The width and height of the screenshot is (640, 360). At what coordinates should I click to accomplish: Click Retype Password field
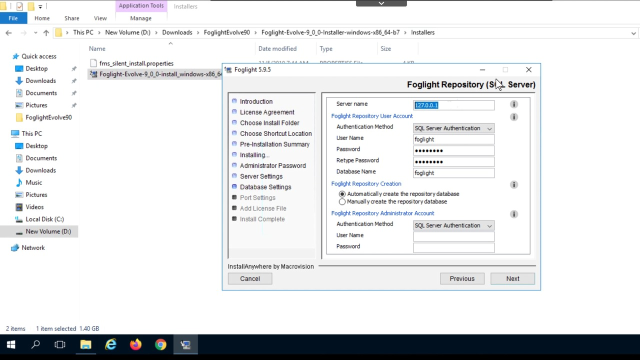[453, 162]
